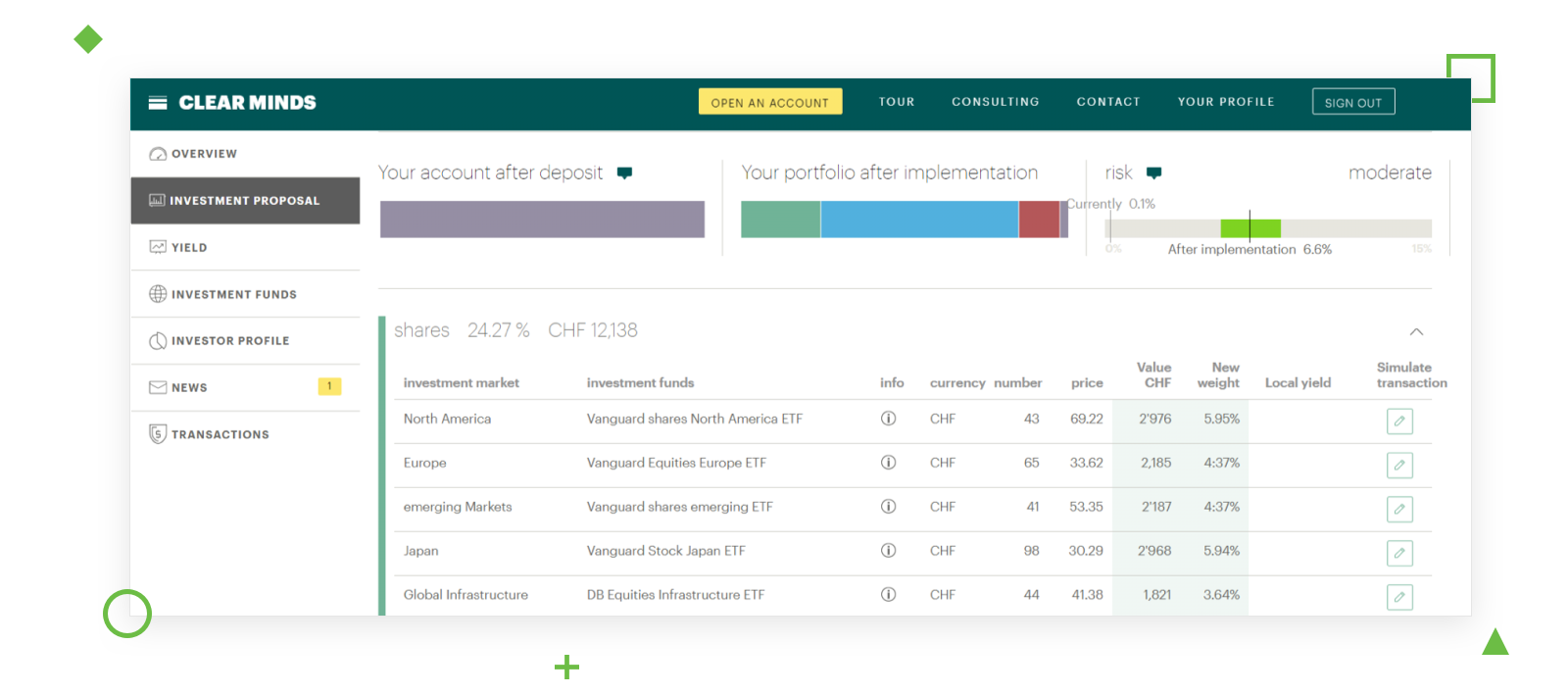Image resolution: width=1568 pixels, height=694 pixels.
Task: Click the risk tooltip comment icon
Action: pyautogui.click(x=1153, y=173)
